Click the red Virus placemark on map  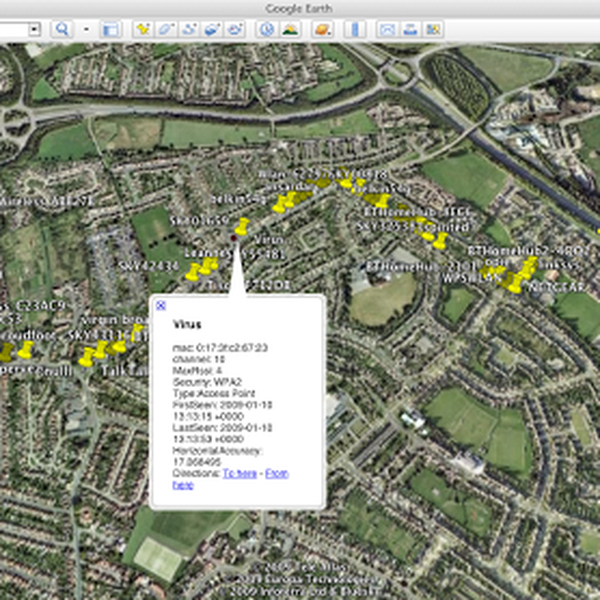[234, 239]
